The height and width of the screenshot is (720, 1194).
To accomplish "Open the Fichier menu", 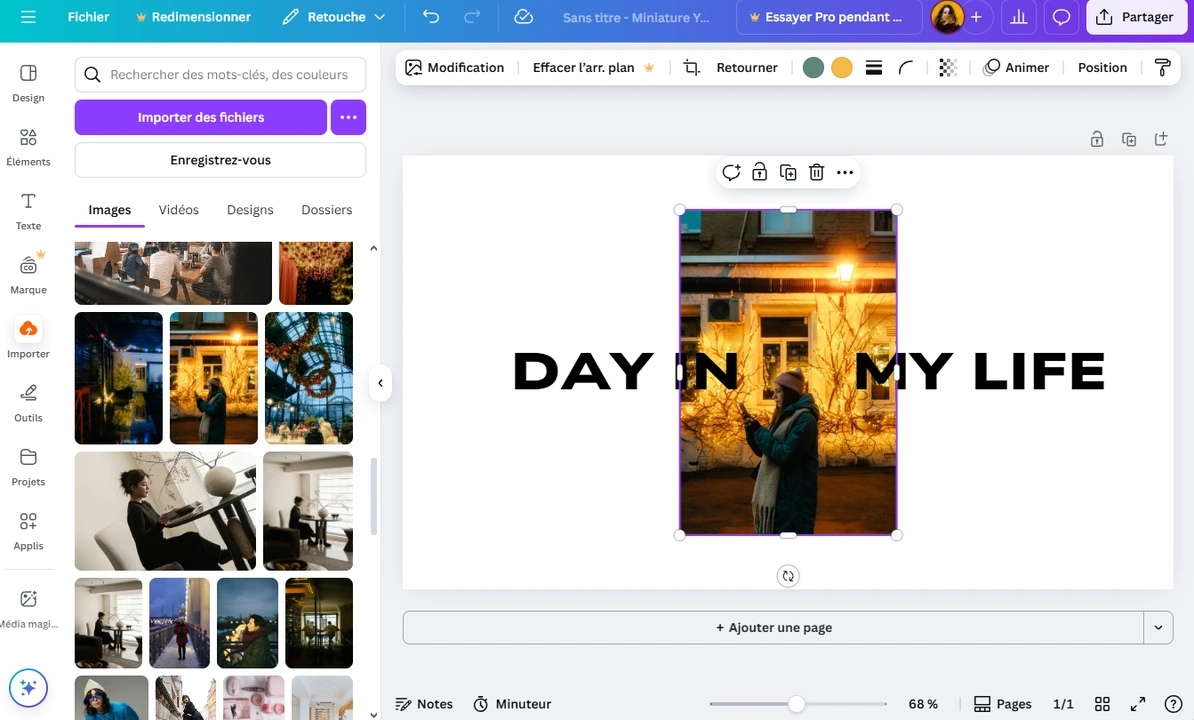I will 88,17.
